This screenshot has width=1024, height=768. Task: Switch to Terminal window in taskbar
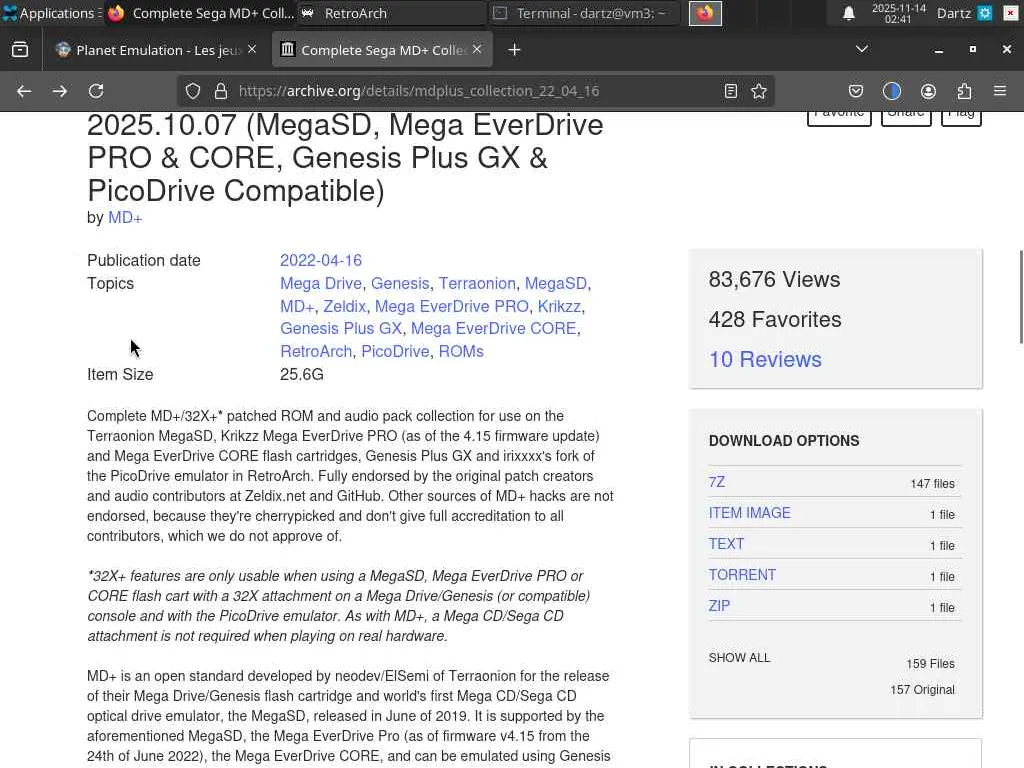pos(584,13)
